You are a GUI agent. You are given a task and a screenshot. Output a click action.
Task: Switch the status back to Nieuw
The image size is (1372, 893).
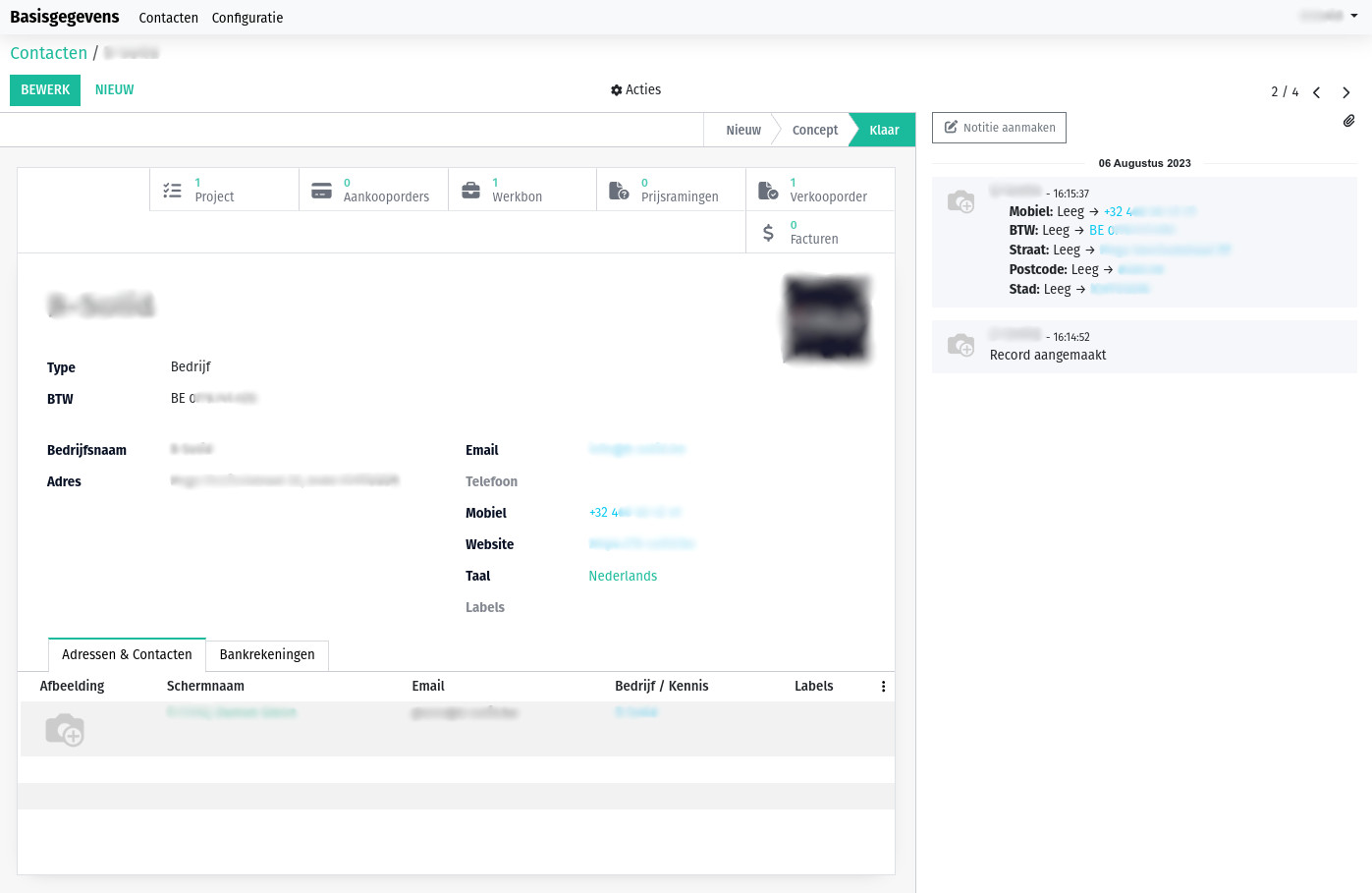coord(742,129)
